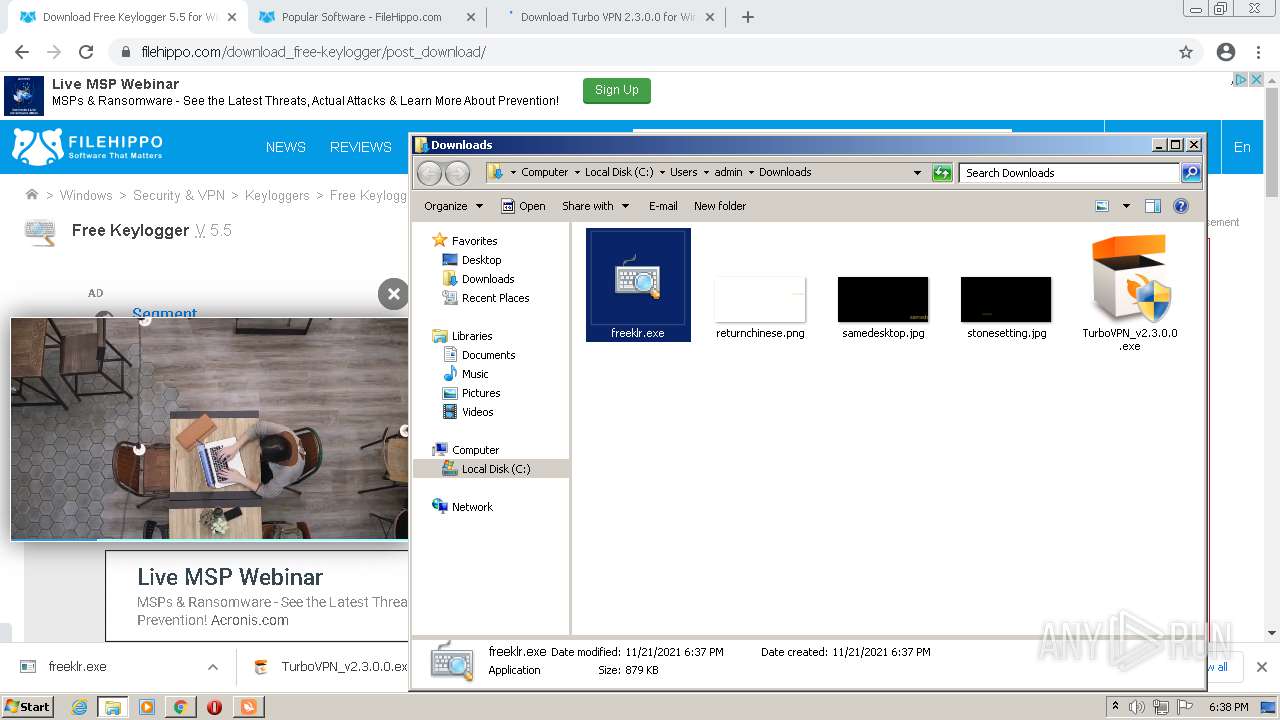The height and width of the screenshot is (720, 1280).
Task: Click the Windows breadcrumb link
Action: pyautogui.click(x=86, y=195)
